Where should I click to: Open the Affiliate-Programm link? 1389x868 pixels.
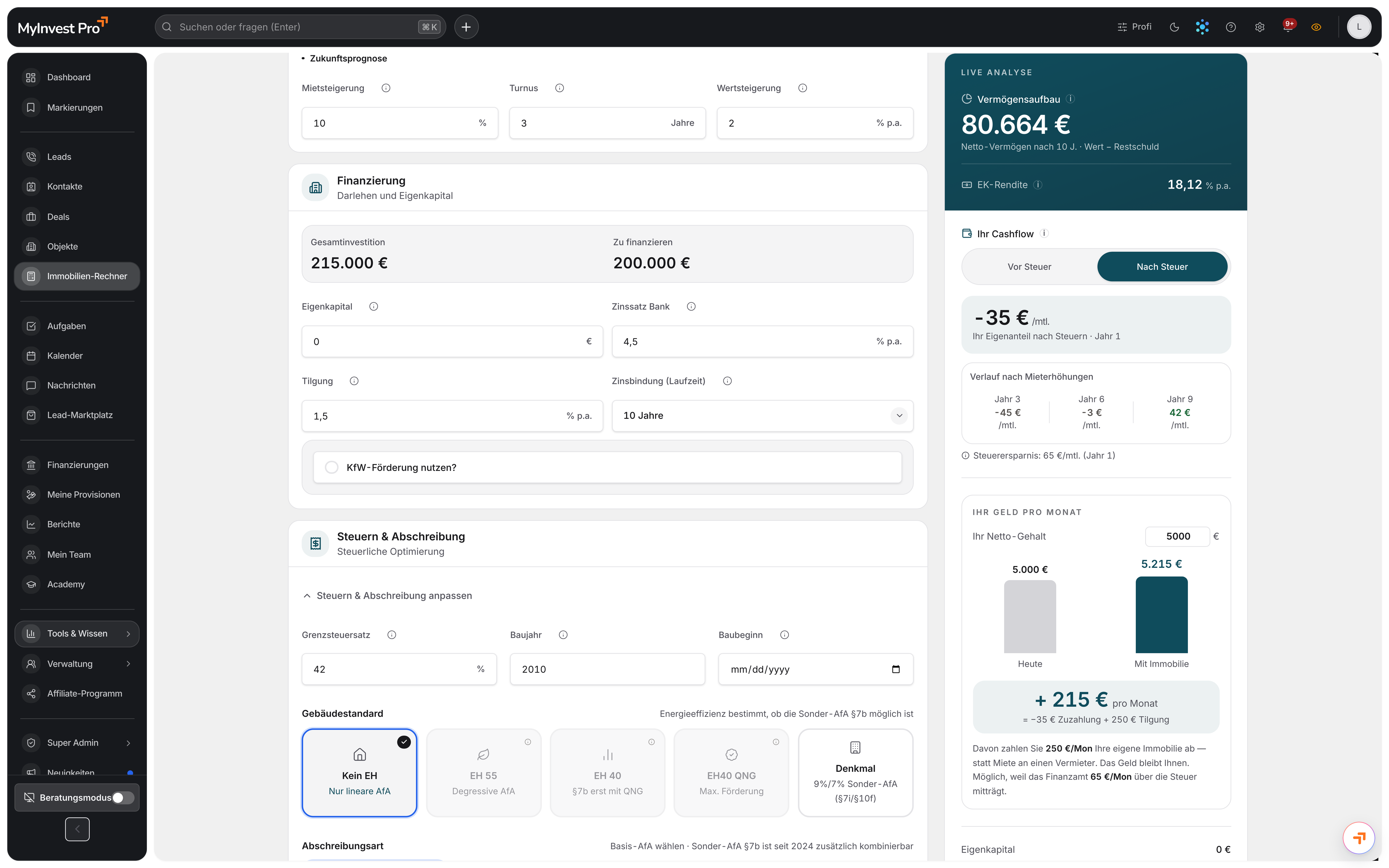tap(77, 693)
